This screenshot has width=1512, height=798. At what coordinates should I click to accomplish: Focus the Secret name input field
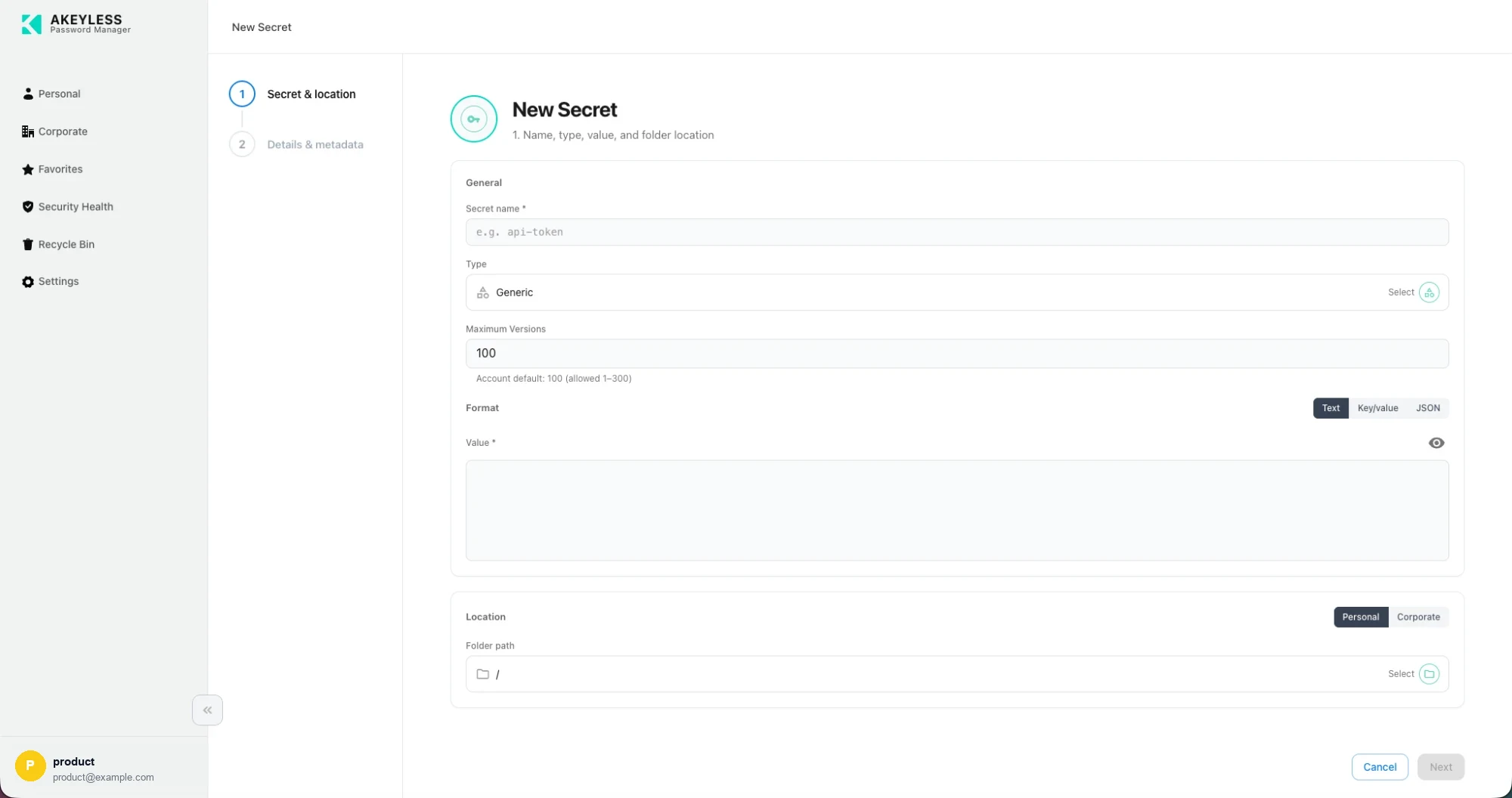(x=957, y=232)
